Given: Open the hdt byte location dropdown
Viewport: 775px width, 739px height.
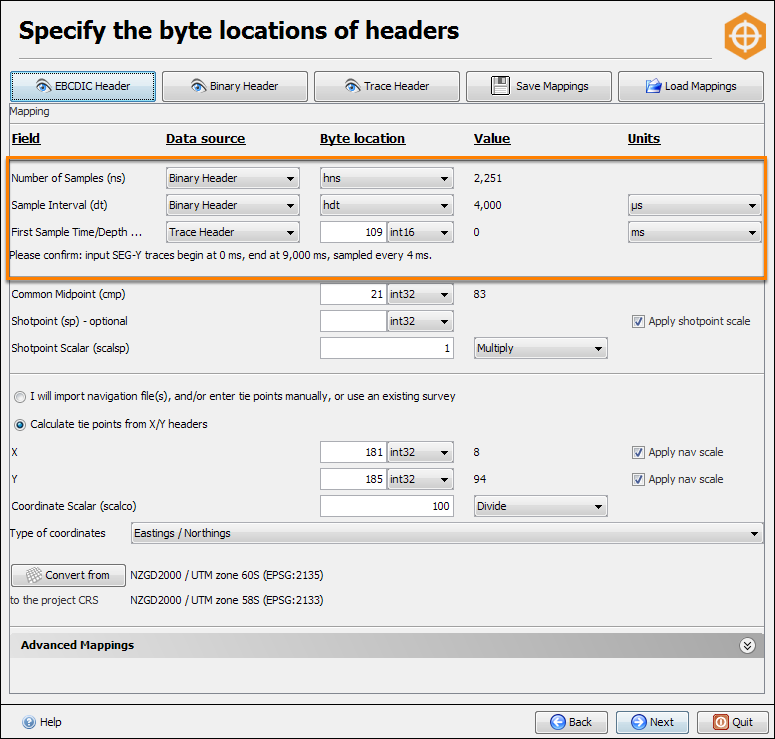Looking at the screenshot, I should (387, 205).
